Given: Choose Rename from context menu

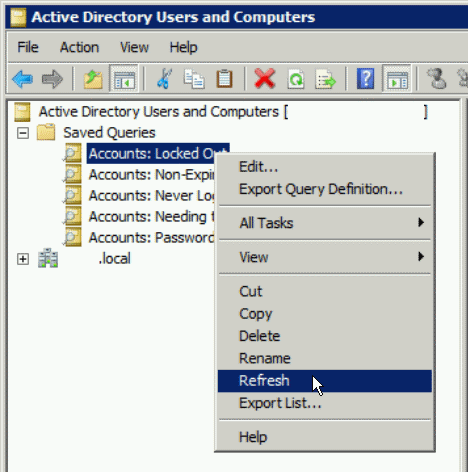Looking at the screenshot, I should click(325, 358).
